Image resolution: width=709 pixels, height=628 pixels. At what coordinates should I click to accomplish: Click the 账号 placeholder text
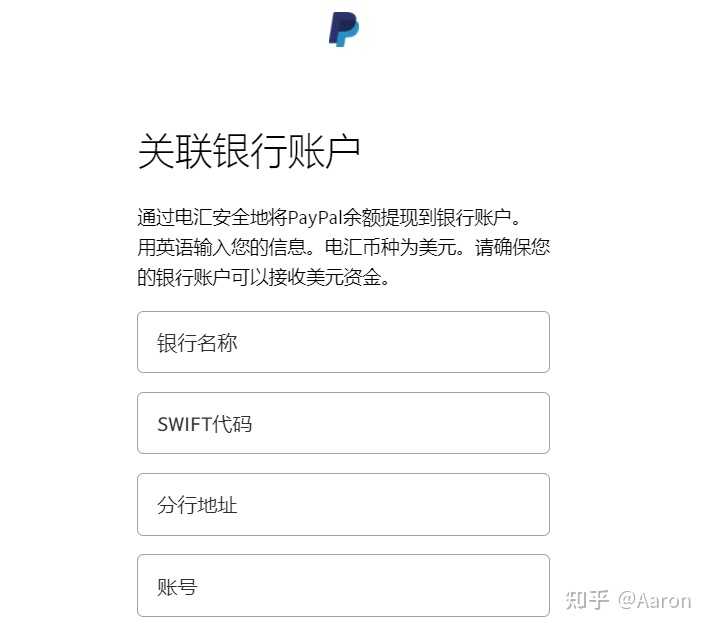pos(177,586)
